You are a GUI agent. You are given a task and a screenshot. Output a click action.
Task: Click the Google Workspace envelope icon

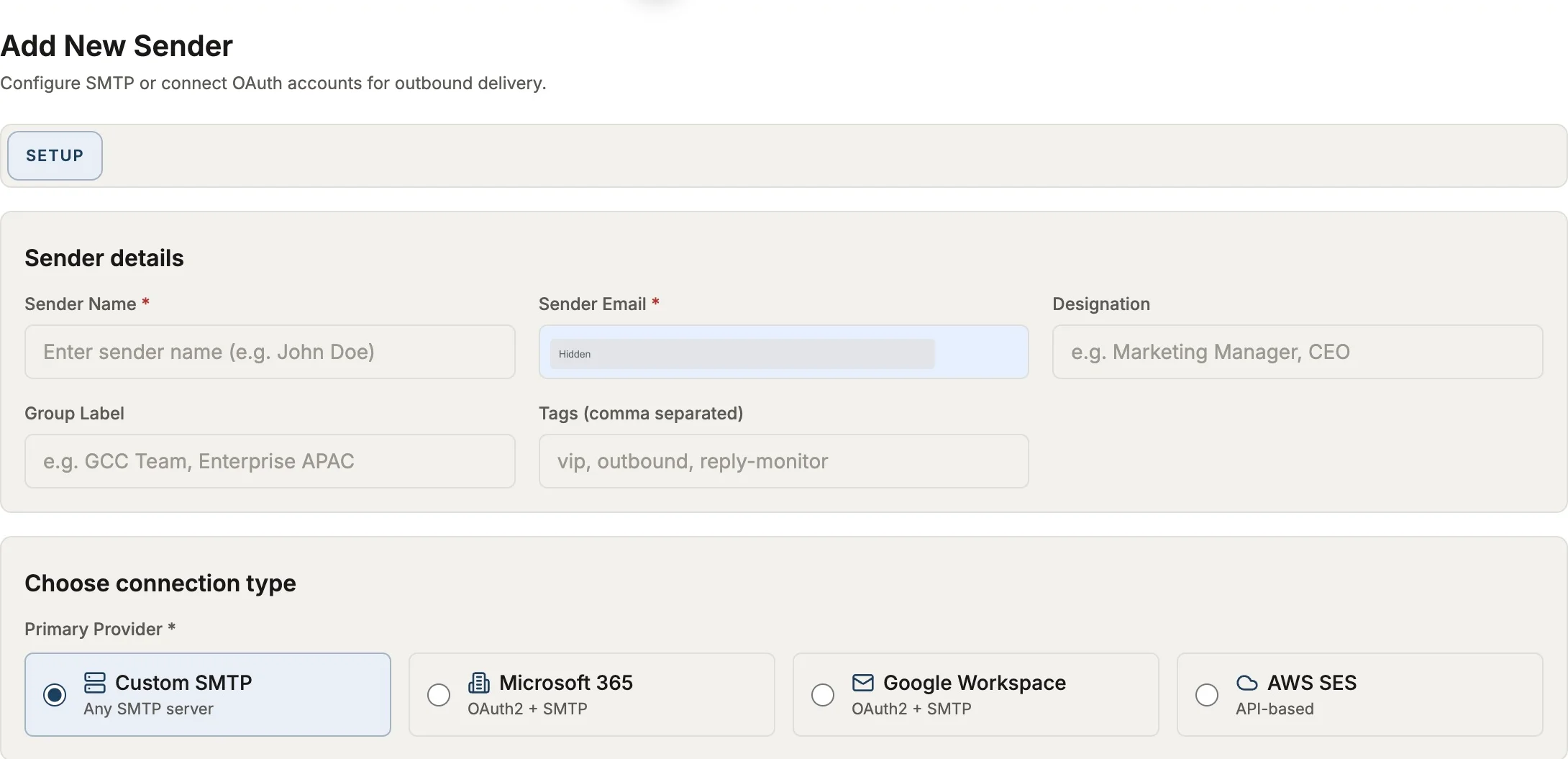(863, 683)
